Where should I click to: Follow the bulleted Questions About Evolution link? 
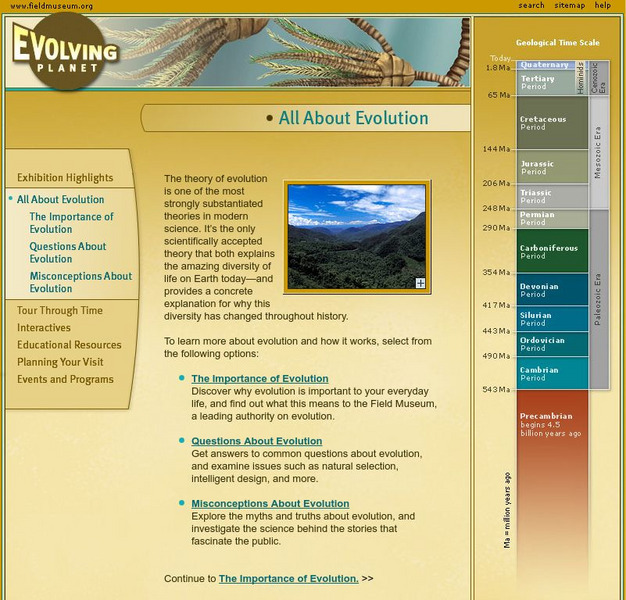(x=257, y=441)
